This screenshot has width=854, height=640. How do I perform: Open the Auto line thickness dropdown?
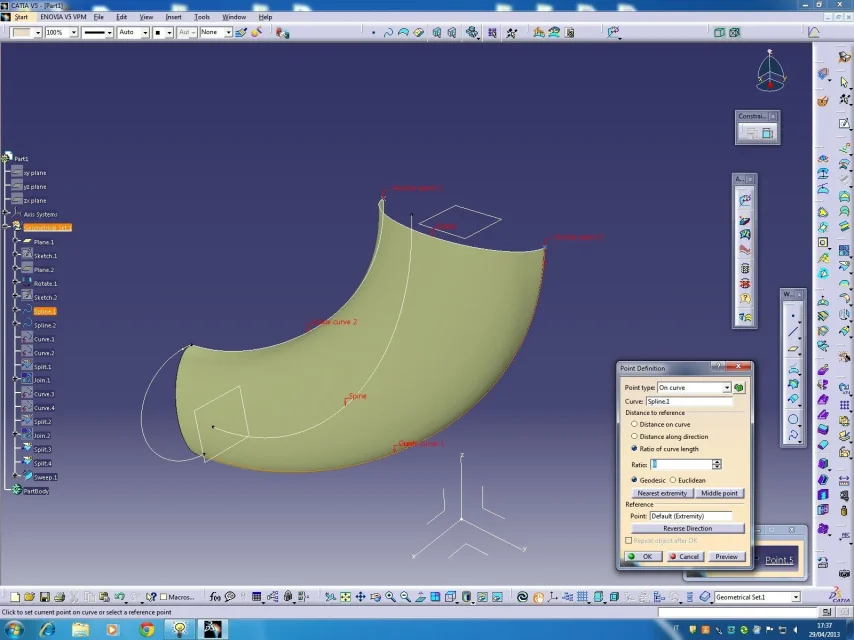pyautogui.click(x=145, y=33)
